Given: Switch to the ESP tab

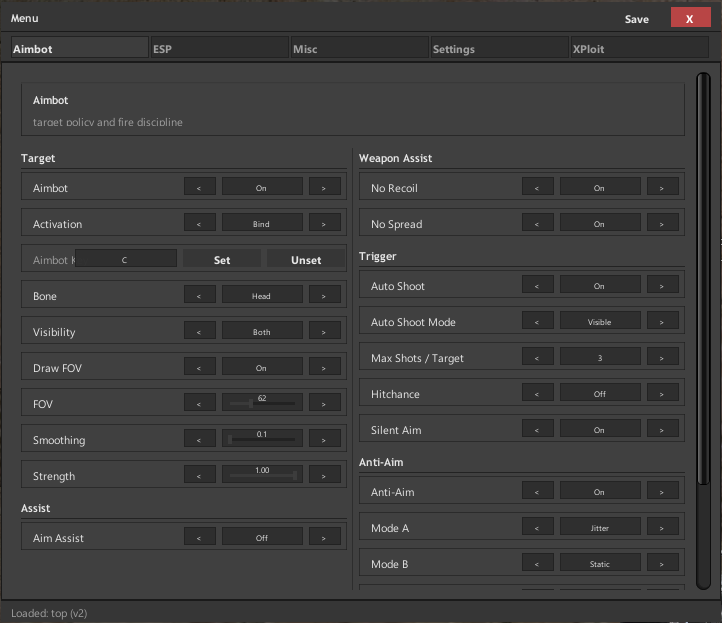Looking at the screenshot, I should pos(220,48).
